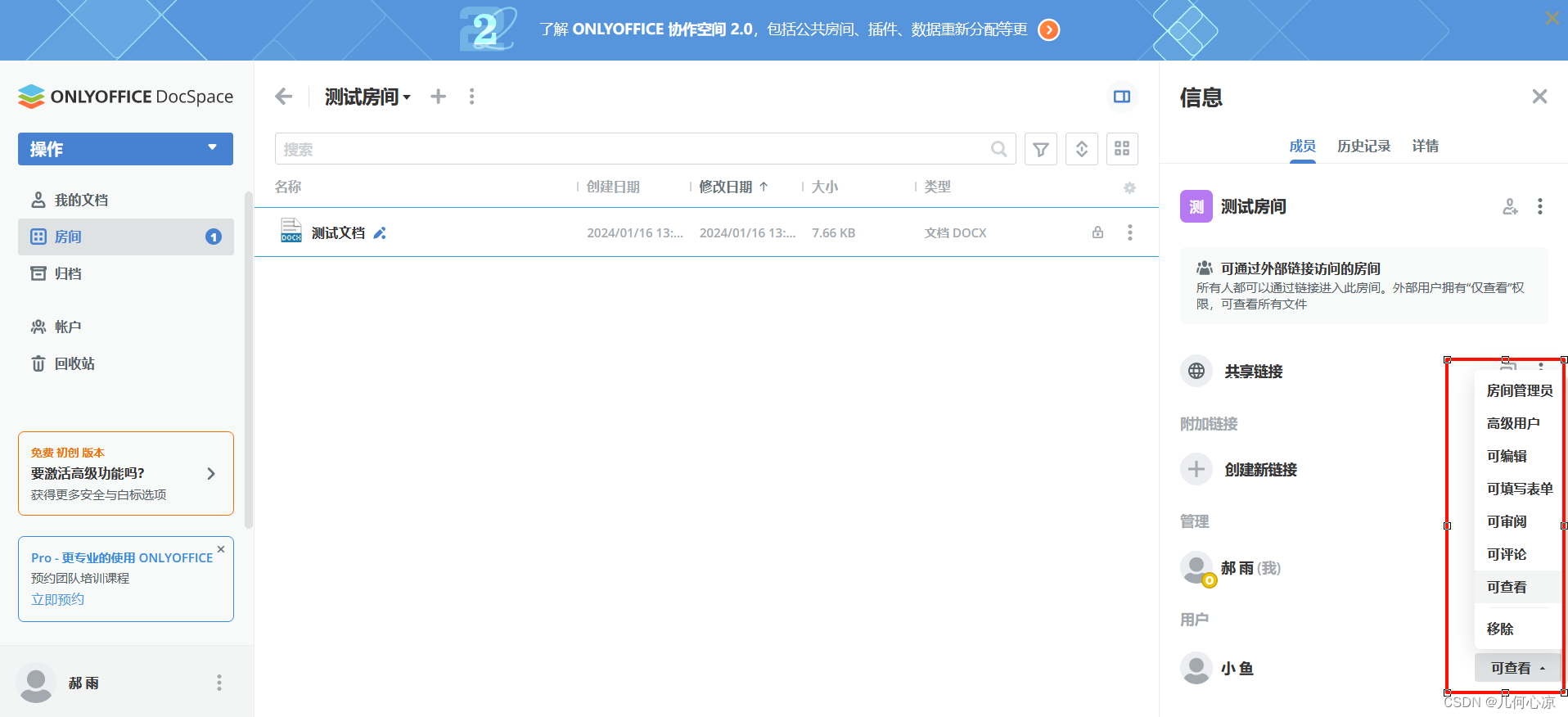1568x717 pixels.
Task: Click 创建新链接 label
Action: click(x=1260, y=470)
